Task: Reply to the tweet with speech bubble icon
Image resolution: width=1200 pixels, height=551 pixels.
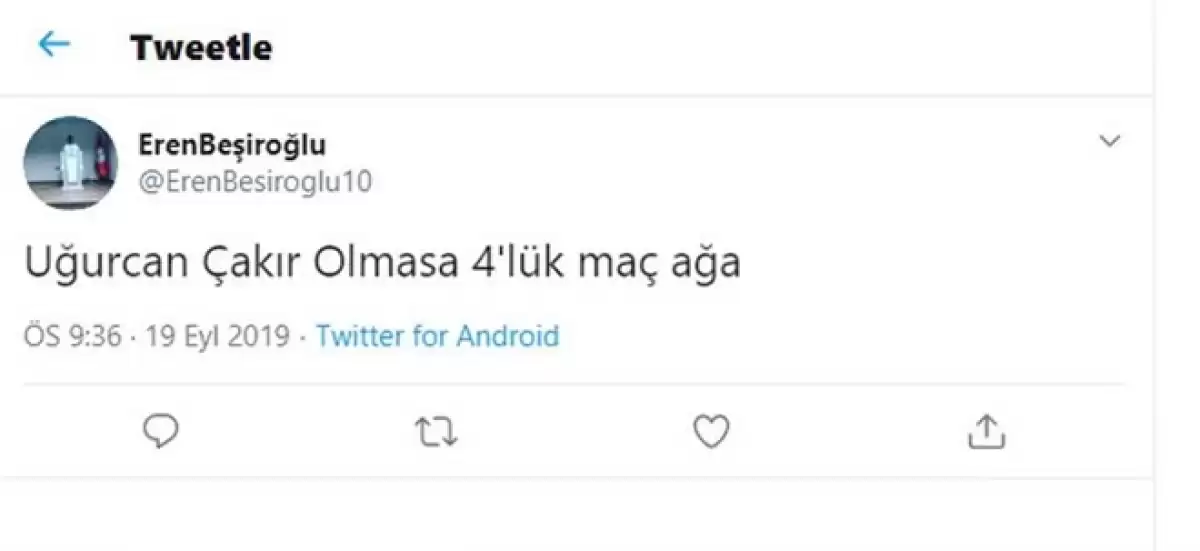Action: [161, 431]
